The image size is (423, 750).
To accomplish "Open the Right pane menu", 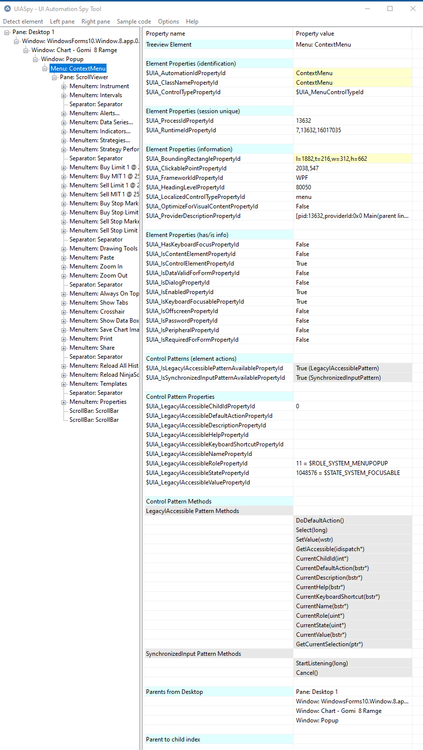I will click(96, 22).
